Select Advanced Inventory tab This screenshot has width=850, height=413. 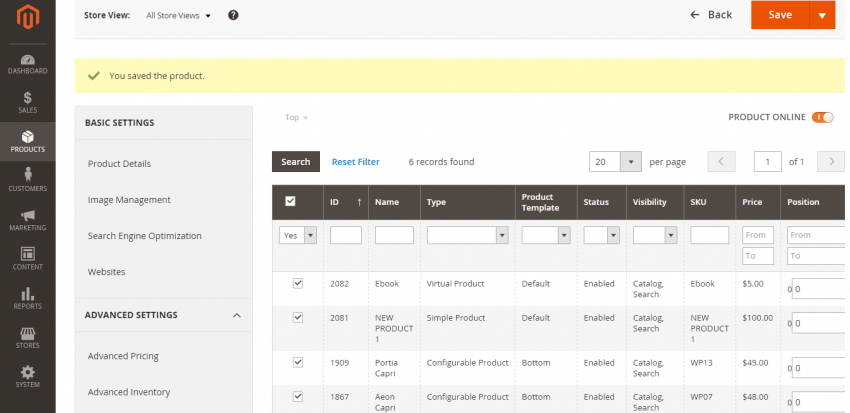click(129, 392)
